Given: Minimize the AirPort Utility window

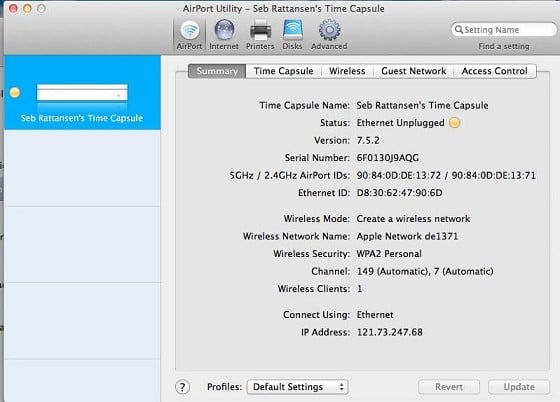Looking at the screenshot, I should pyautogui.click(x=27, y=8).
